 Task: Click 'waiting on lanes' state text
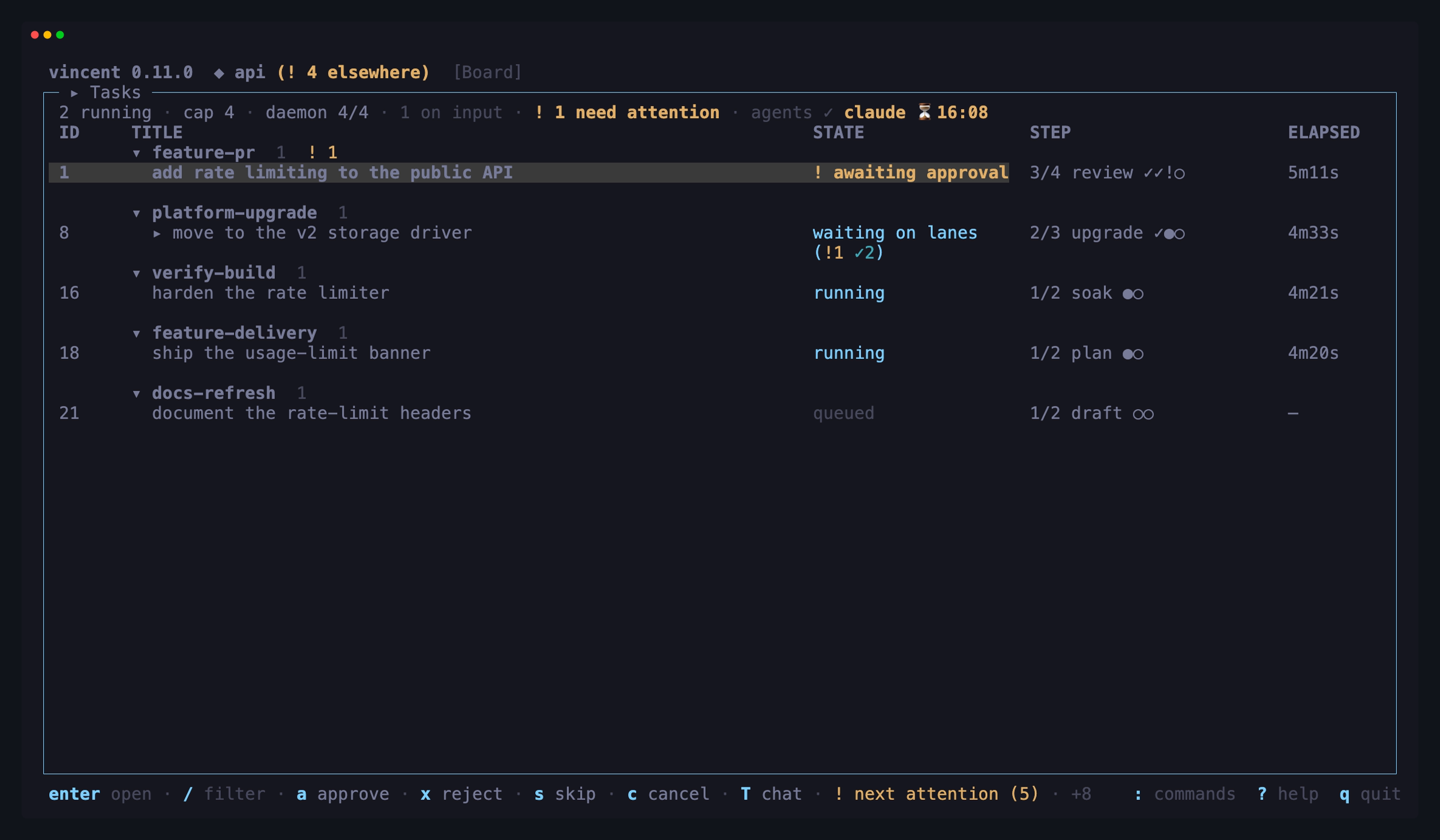point(895,233)
